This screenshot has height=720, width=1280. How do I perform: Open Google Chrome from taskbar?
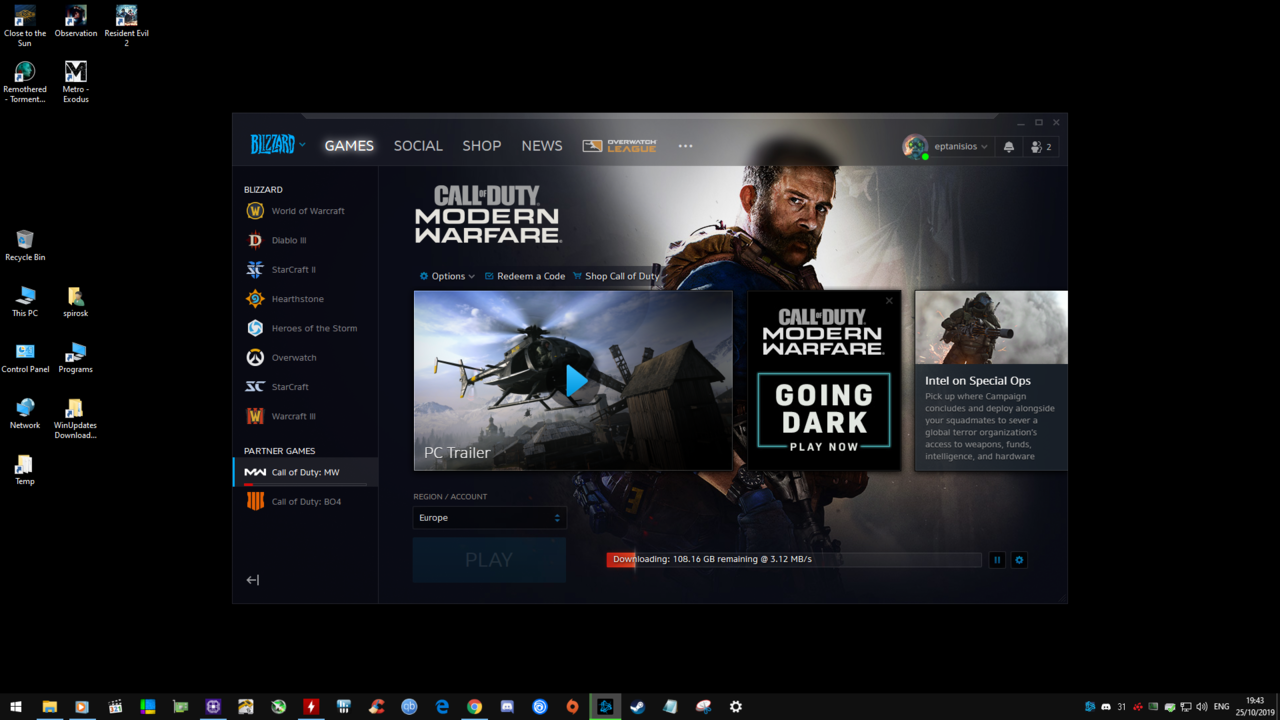pyautogui.click(x=474, y=706)
